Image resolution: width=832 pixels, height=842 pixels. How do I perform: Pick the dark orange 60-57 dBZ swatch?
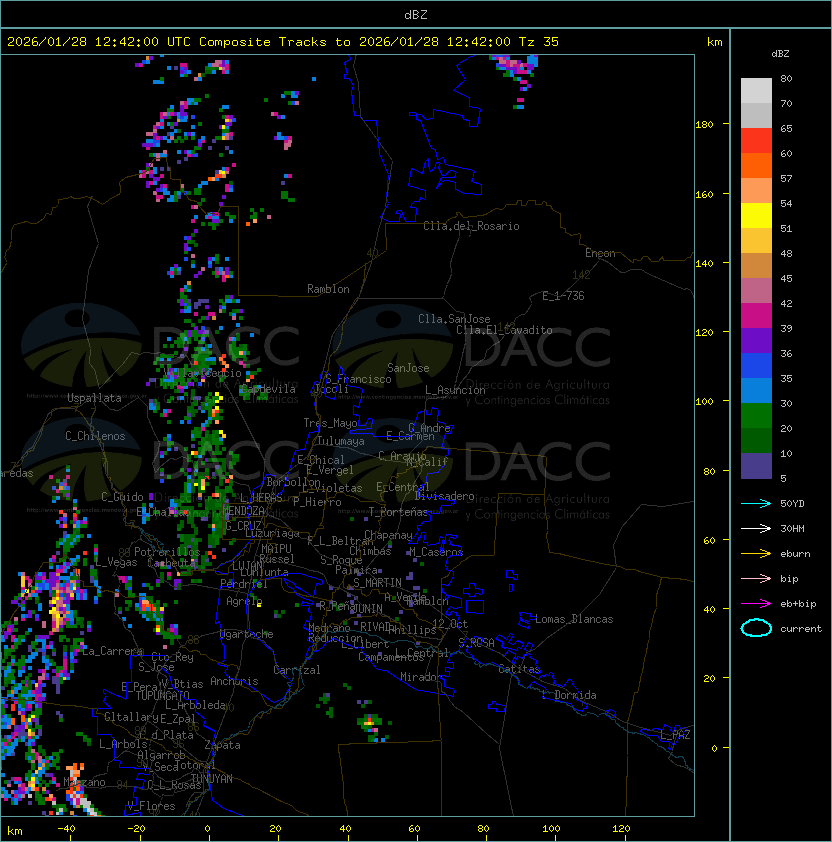point(756,165)
